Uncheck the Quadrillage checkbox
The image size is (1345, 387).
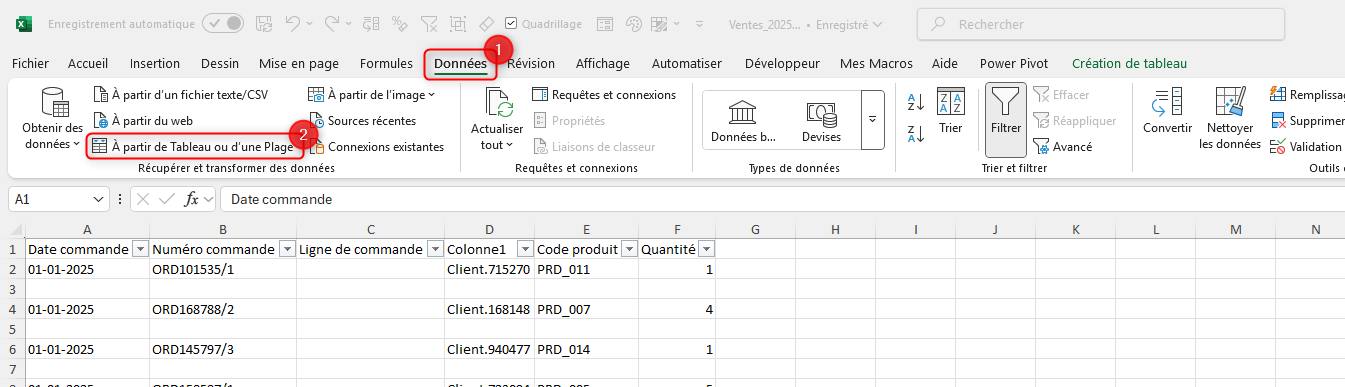(512, 24)
